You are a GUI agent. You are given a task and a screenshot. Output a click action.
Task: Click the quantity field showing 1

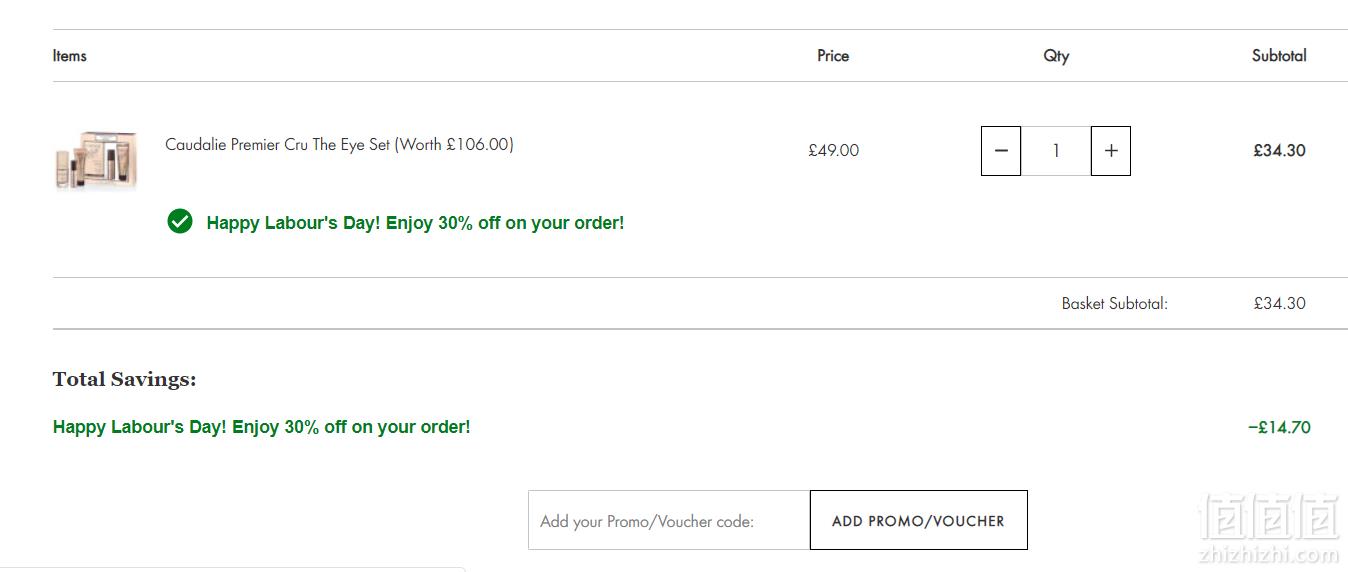pyautogui.click(x=1056, y=151)
